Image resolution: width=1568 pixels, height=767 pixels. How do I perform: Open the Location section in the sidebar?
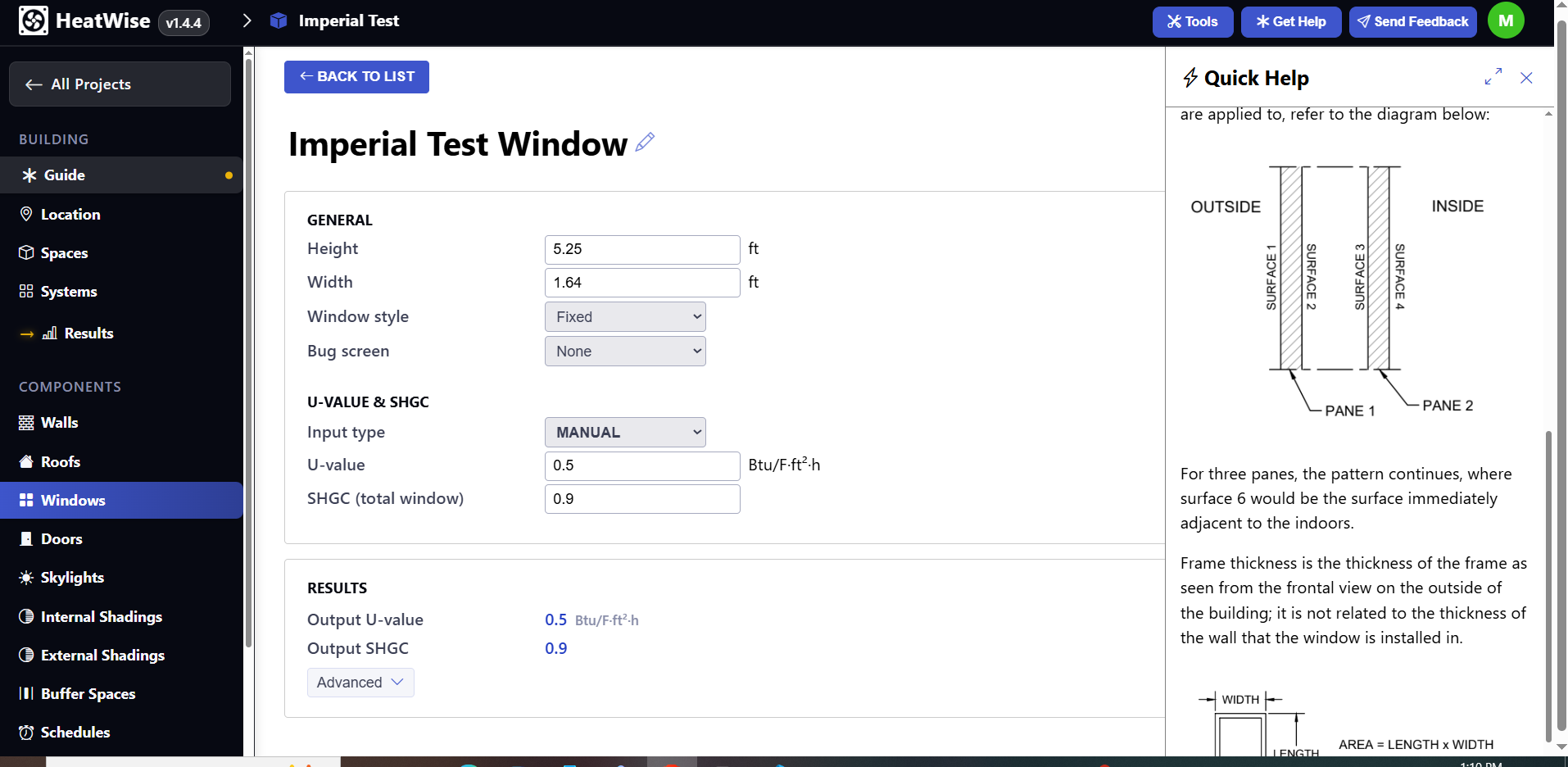[69, 214]
